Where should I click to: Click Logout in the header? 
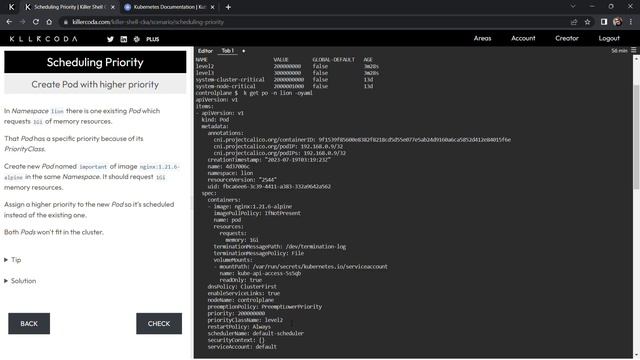coord(609,38)
